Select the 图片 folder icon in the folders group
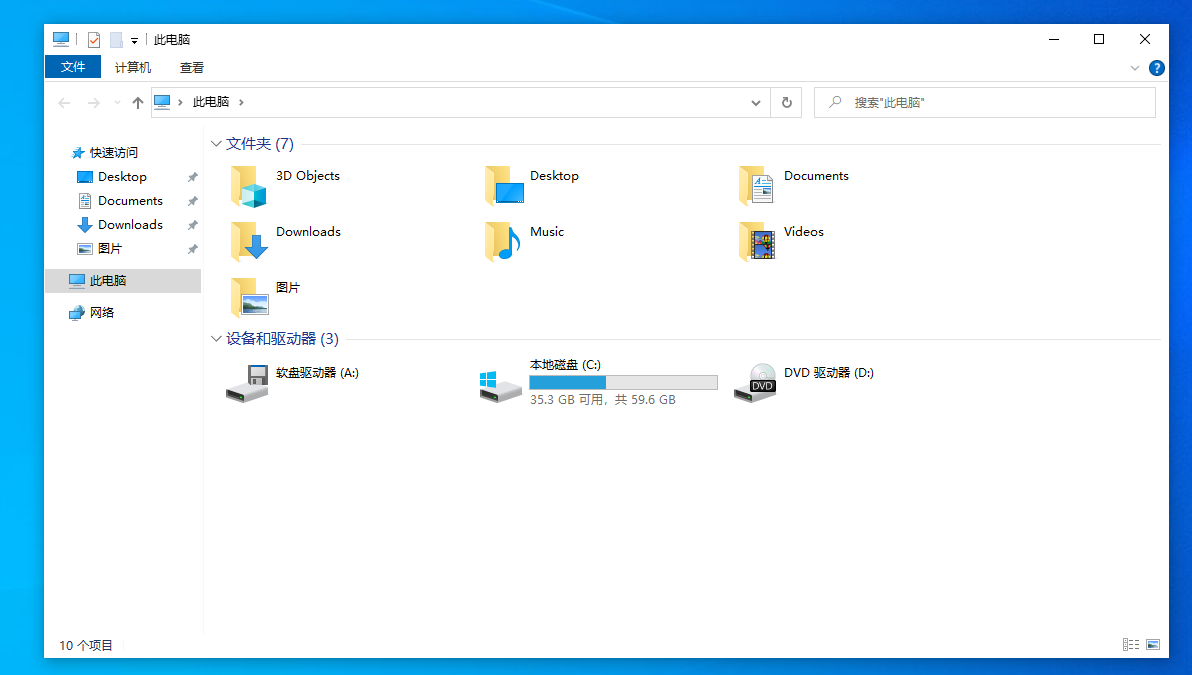The height and width of the screenshot is (675, 1192). point(249,297)
